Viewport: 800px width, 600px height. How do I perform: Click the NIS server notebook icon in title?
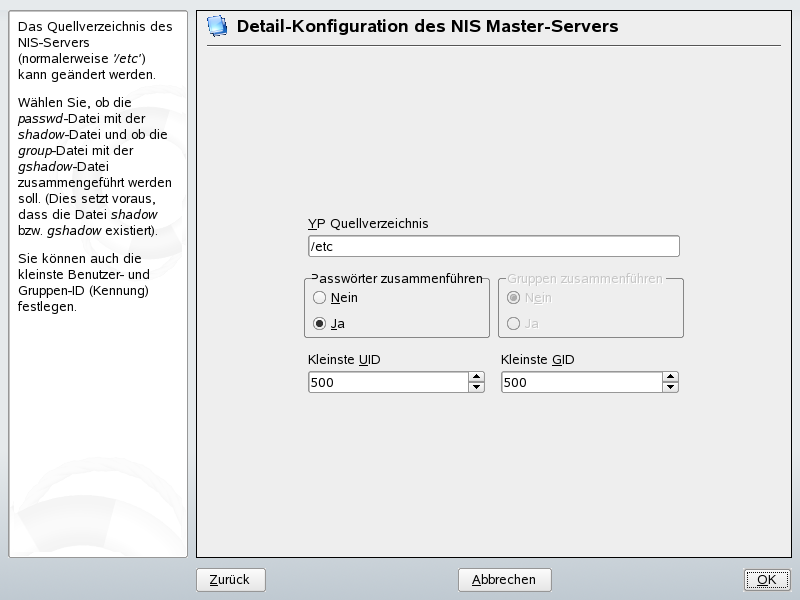(214, 26)
